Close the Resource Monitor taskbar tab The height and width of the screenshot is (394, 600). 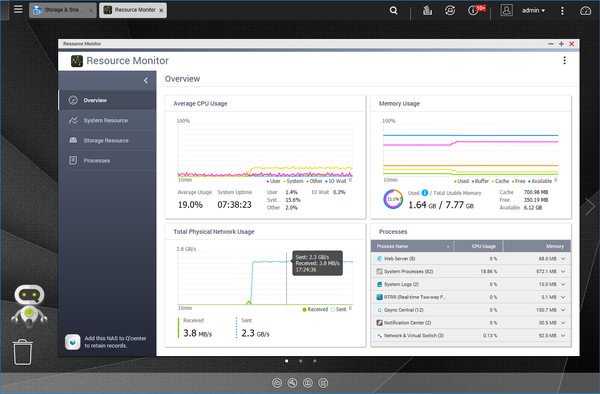(x=161, y=10)
